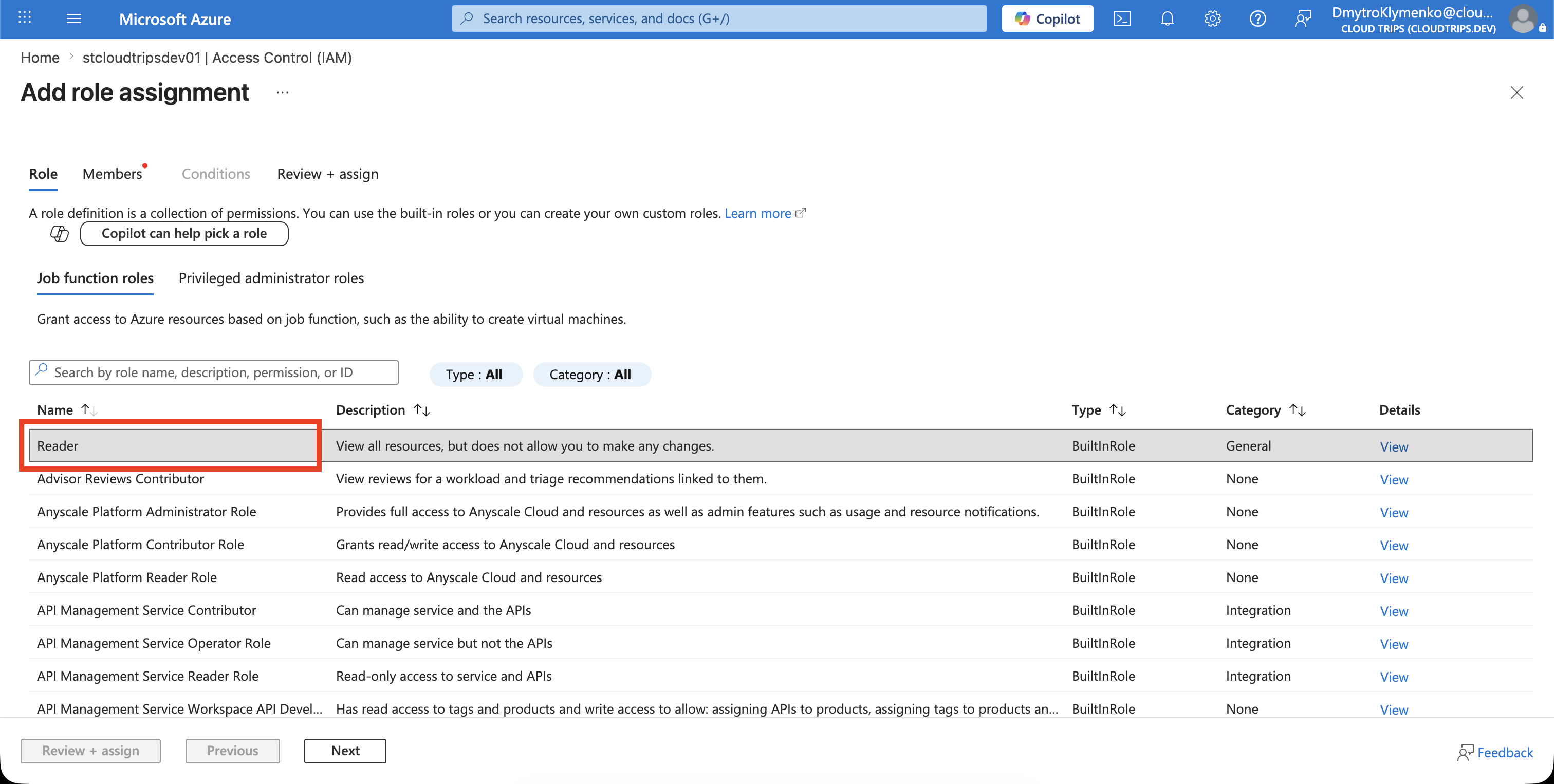Open the help question mark icon
Image resolution: width=1554 pixels, height=784 pixels.
coord(1258,18)
